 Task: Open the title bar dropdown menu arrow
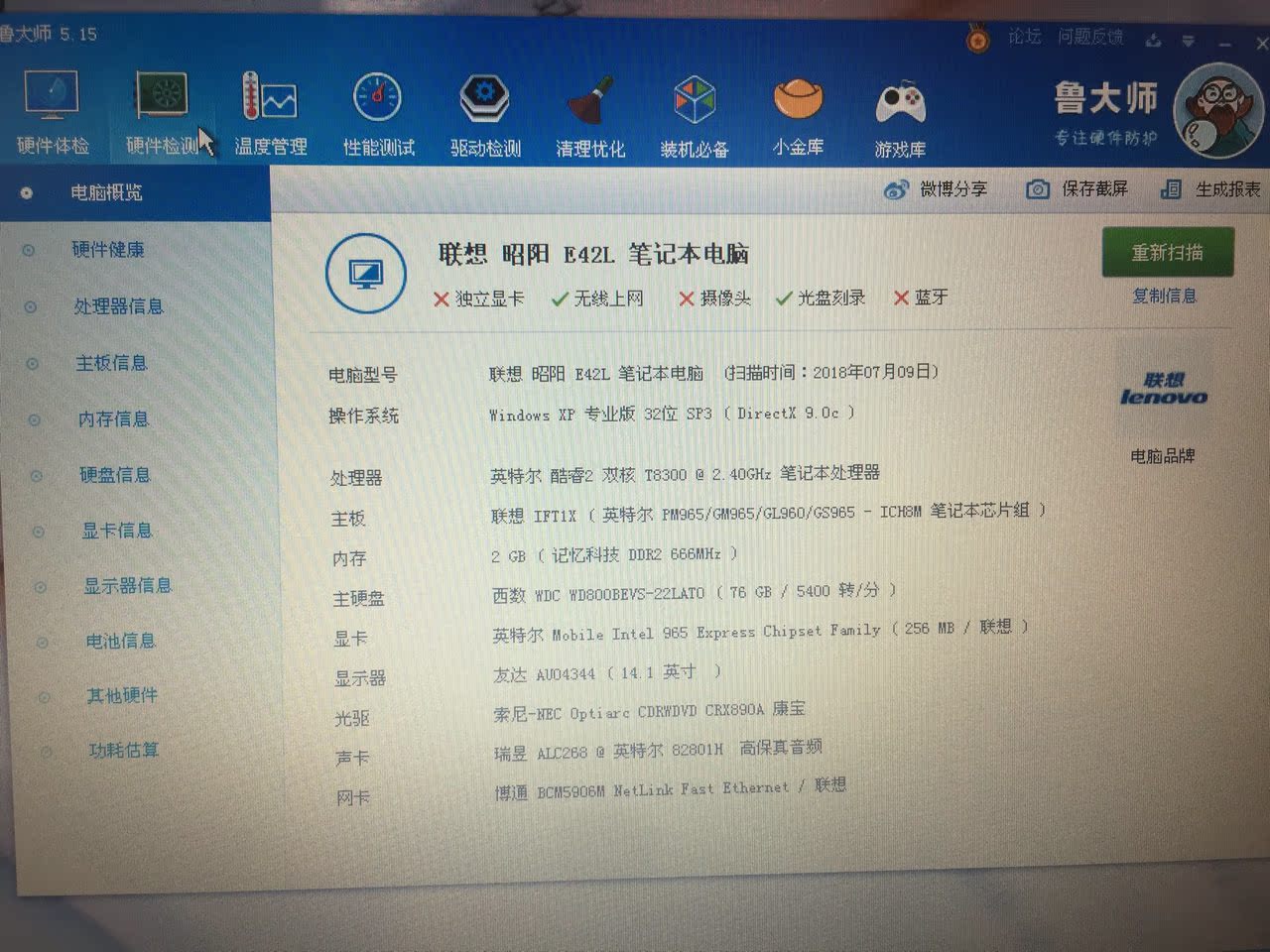pos(1189,42)
